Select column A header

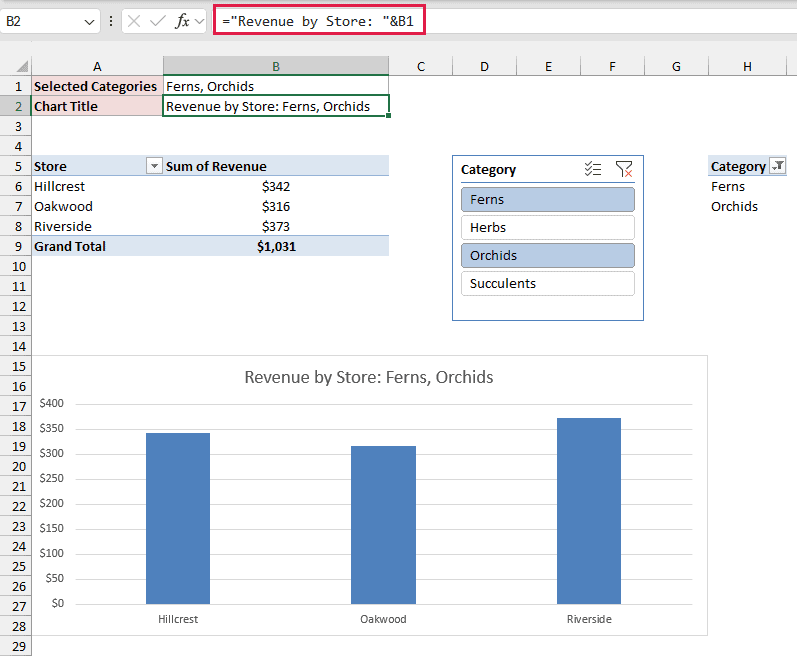(x=97, y=66)
